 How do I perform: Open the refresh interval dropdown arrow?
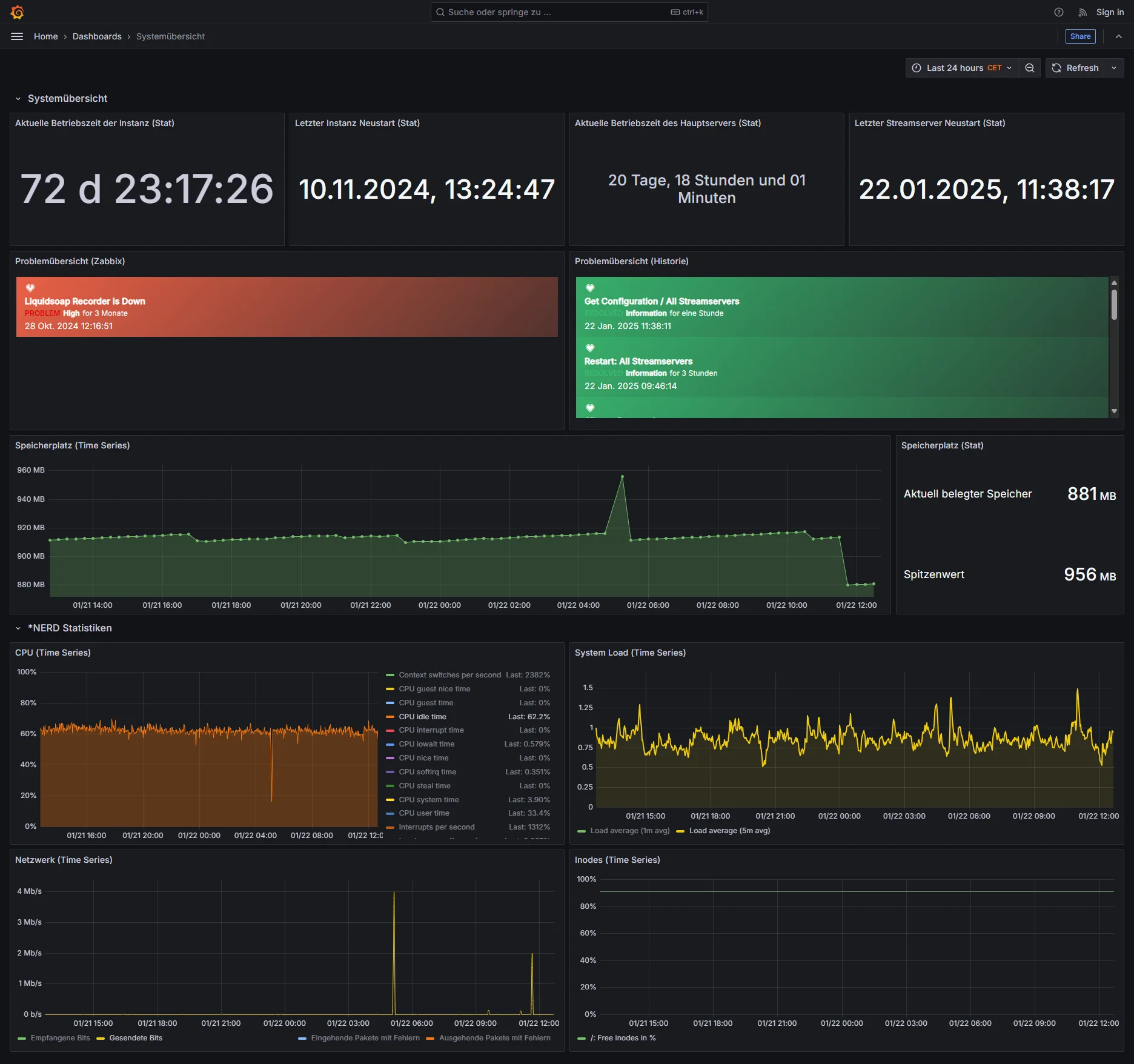tap(1114, 68)
